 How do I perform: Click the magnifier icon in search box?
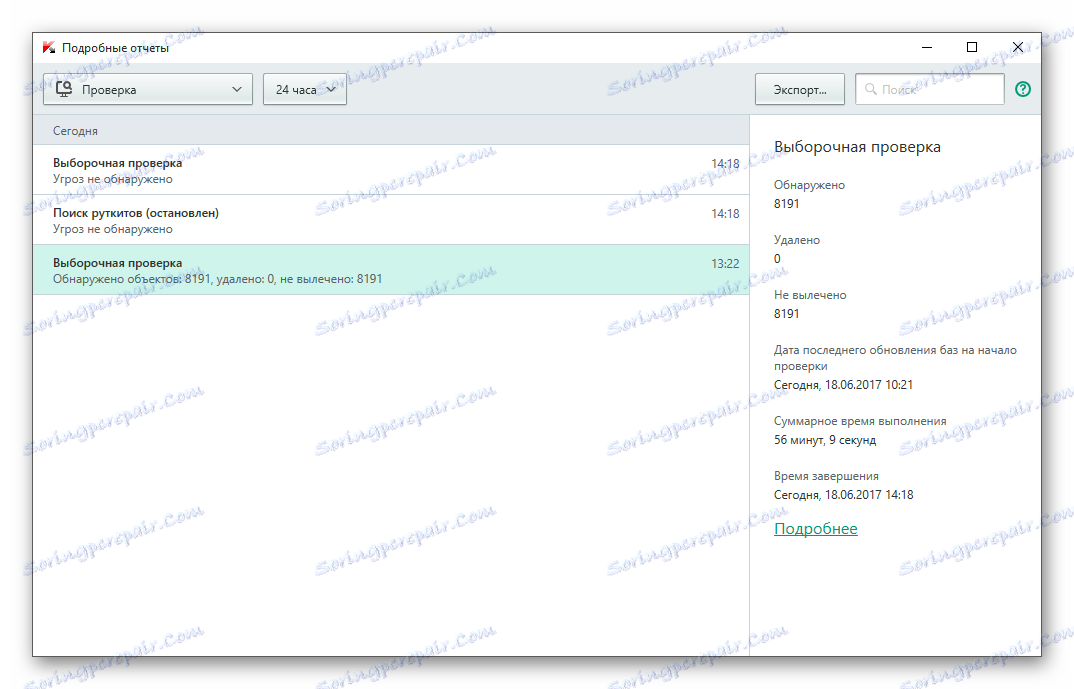871,90
